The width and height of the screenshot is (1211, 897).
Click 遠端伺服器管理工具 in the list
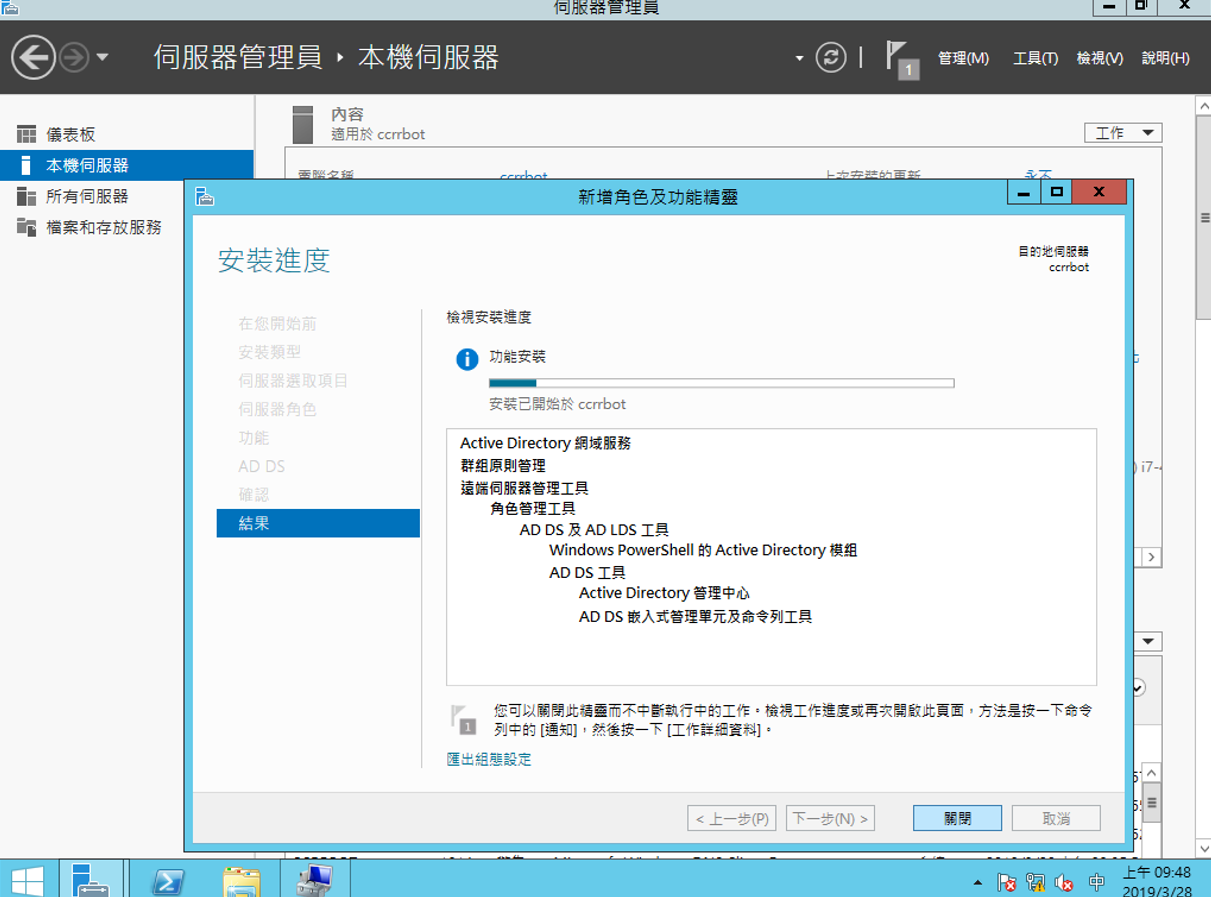[524, 488]
